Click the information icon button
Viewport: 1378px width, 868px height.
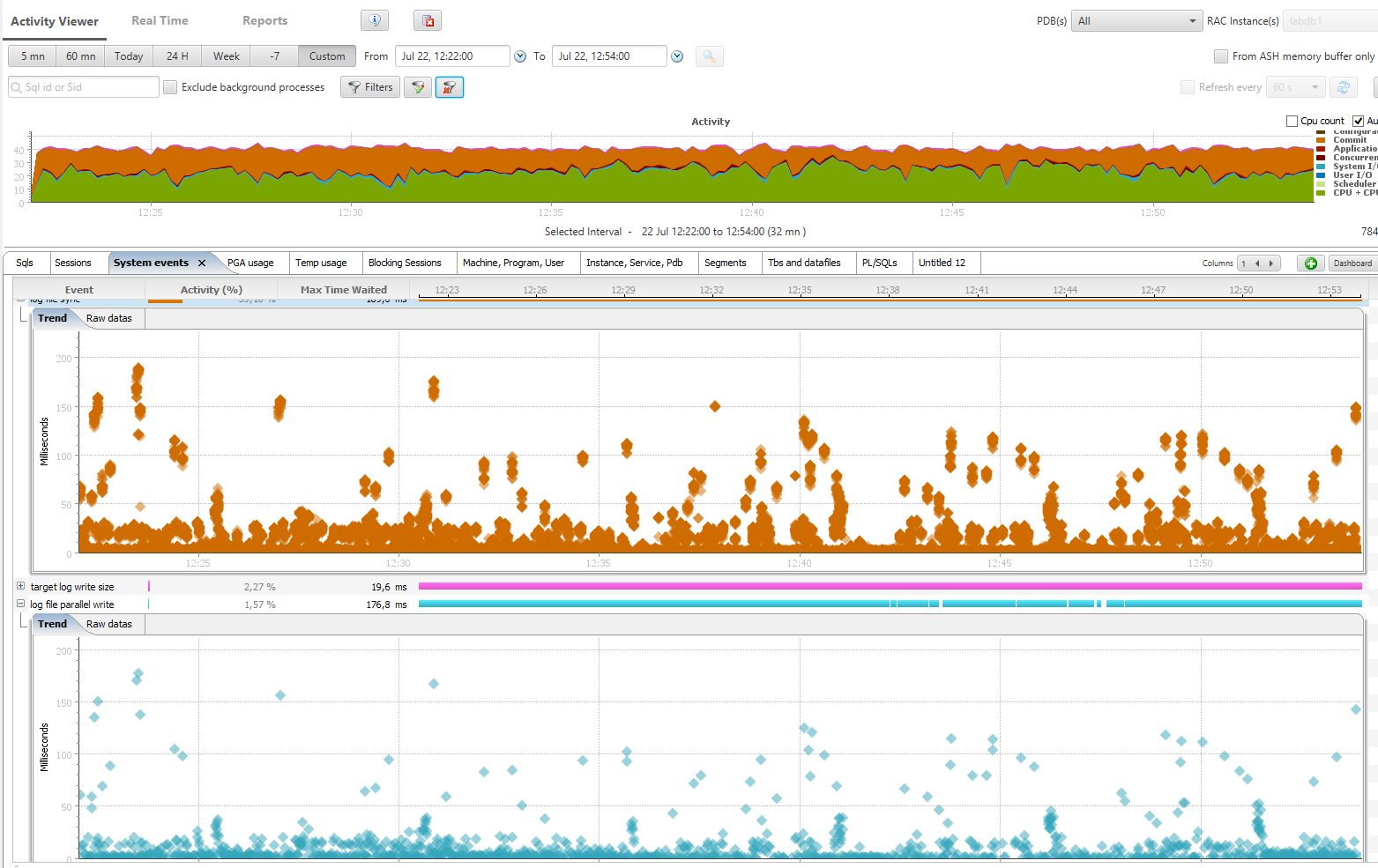click(375, 20)
